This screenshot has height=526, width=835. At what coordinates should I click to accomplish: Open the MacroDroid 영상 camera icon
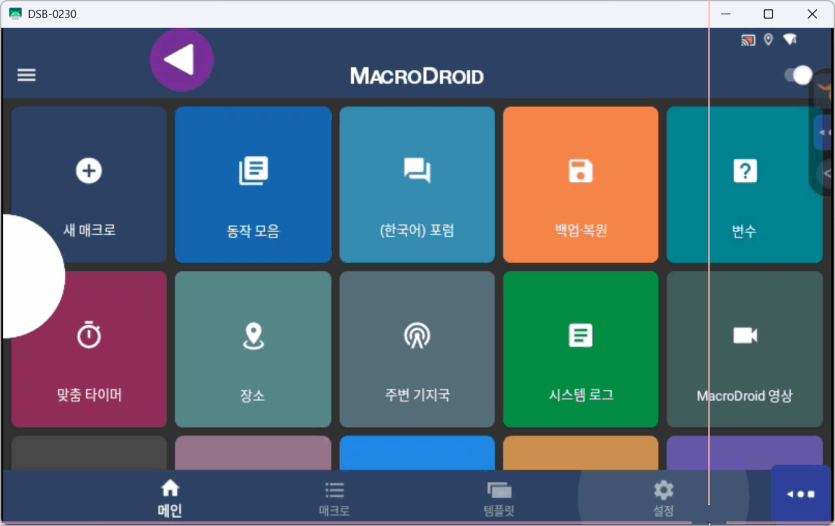[x=745, y=335]
